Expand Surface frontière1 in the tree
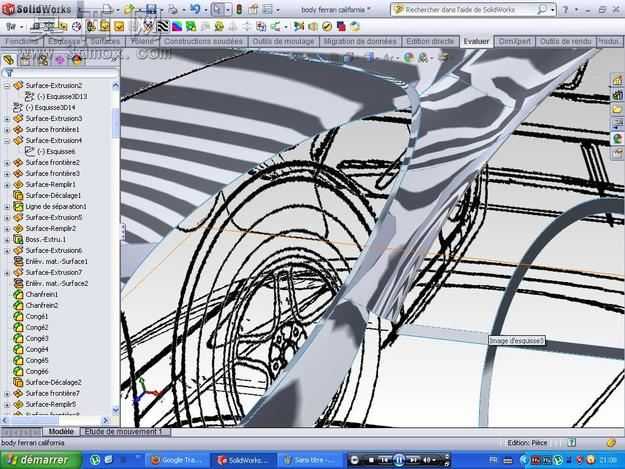625x469 pixels. [x=6, y=130]
